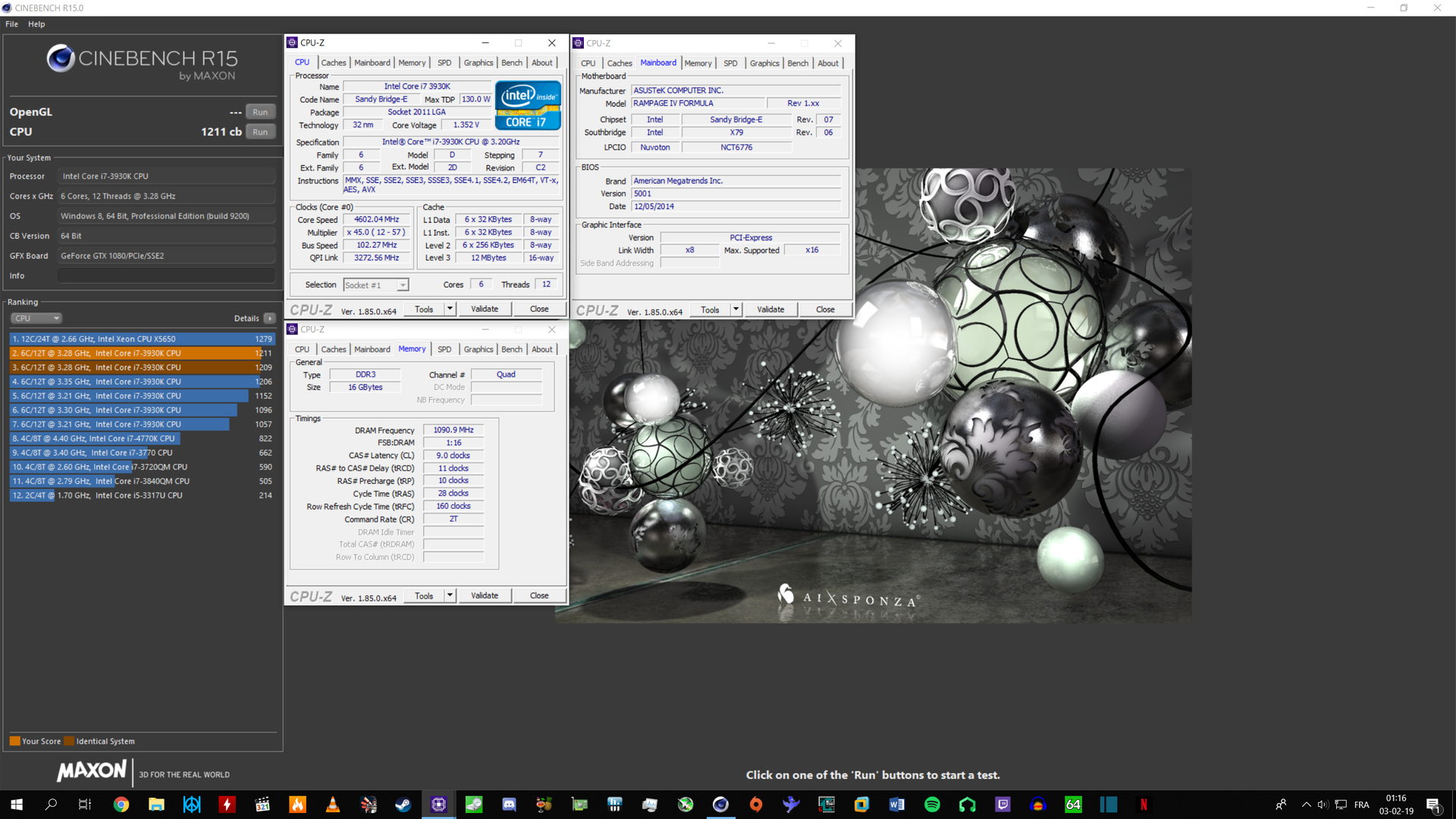Click the Intel Core i7 logo badge
This screenshot has height=819, width=1456.
click(528, 105)
